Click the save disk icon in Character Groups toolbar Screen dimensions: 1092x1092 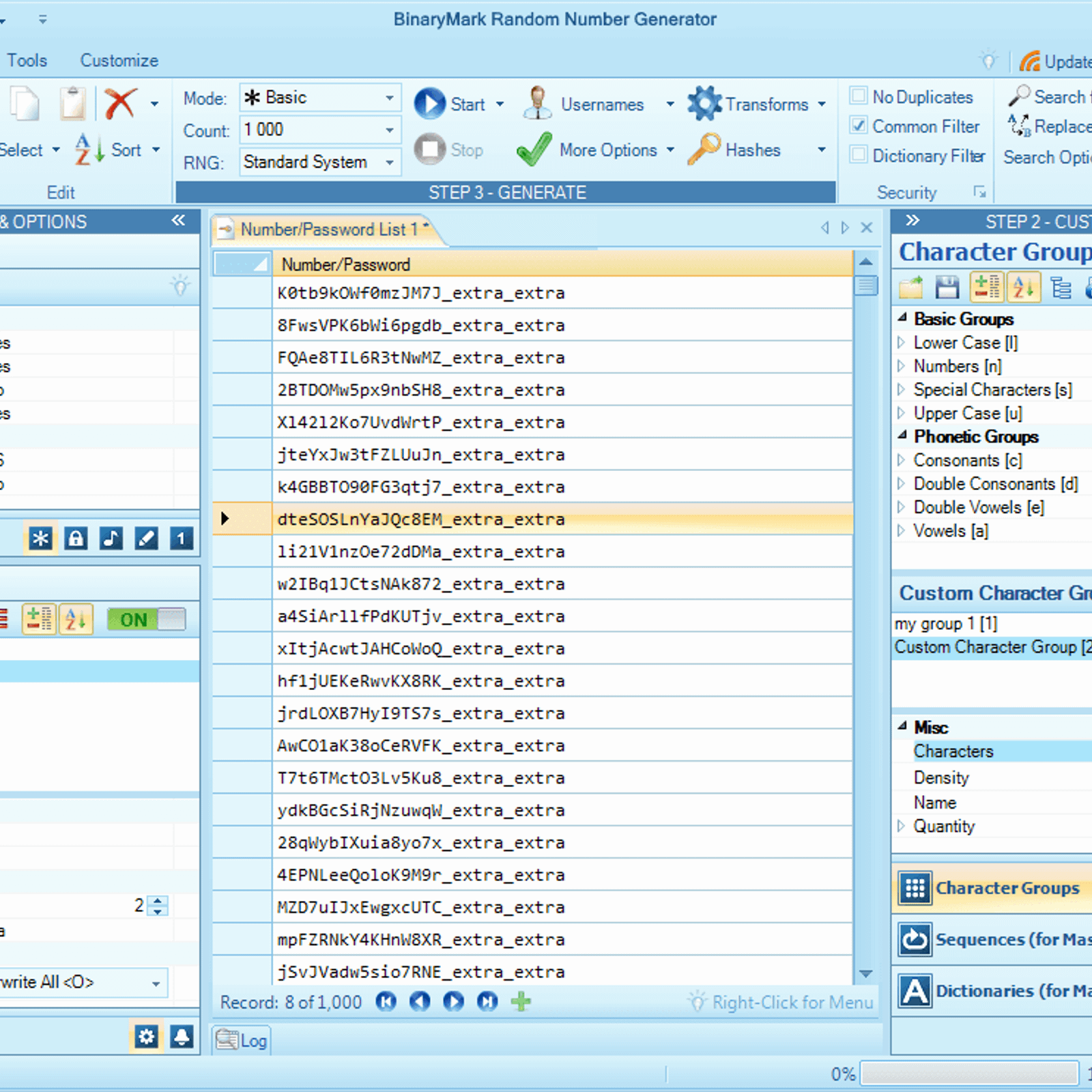pos(947,287)
